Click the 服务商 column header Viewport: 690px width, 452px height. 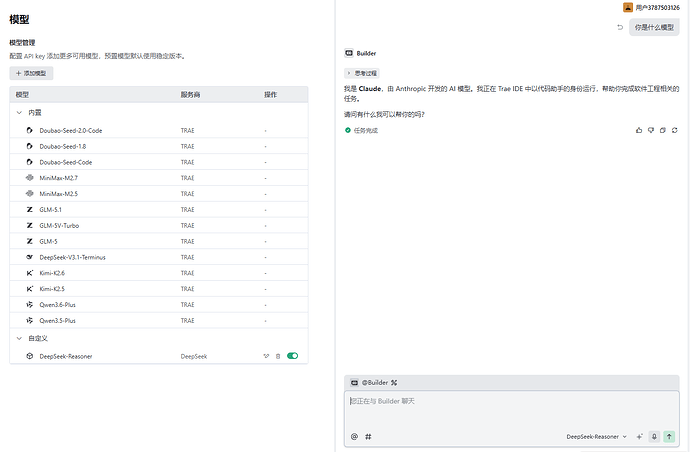coord(190,95)
